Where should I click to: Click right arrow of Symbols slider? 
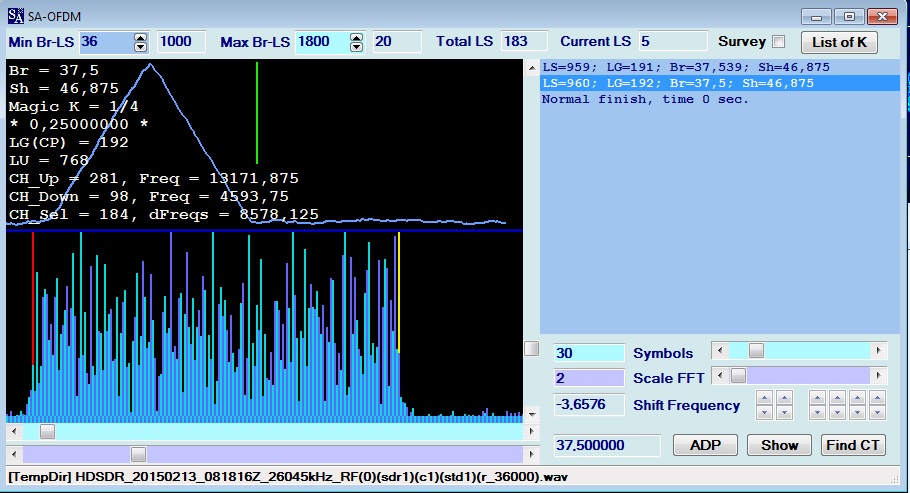pos(879,351)
